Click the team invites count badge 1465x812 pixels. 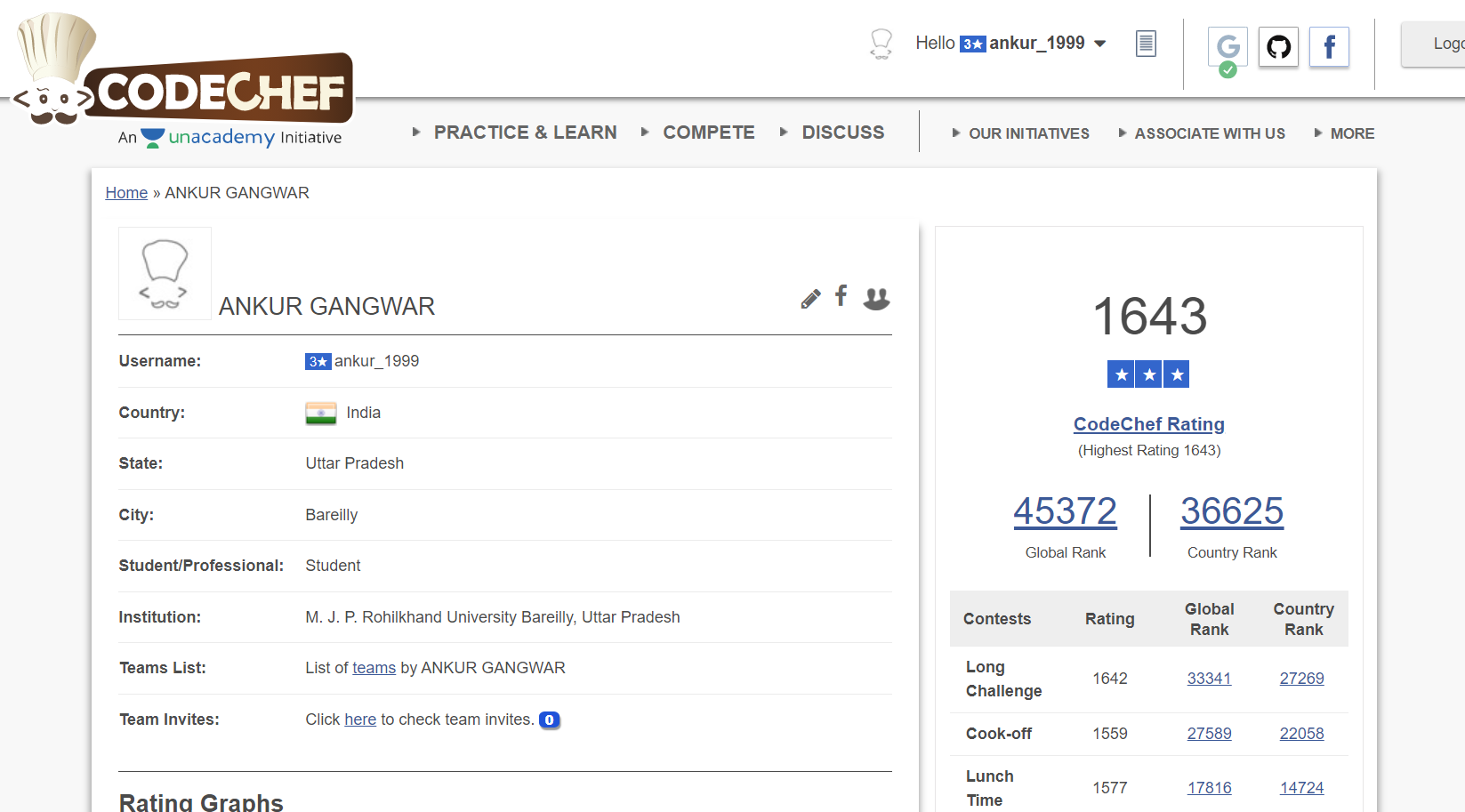pyautogui.click(x=550, y=720)
